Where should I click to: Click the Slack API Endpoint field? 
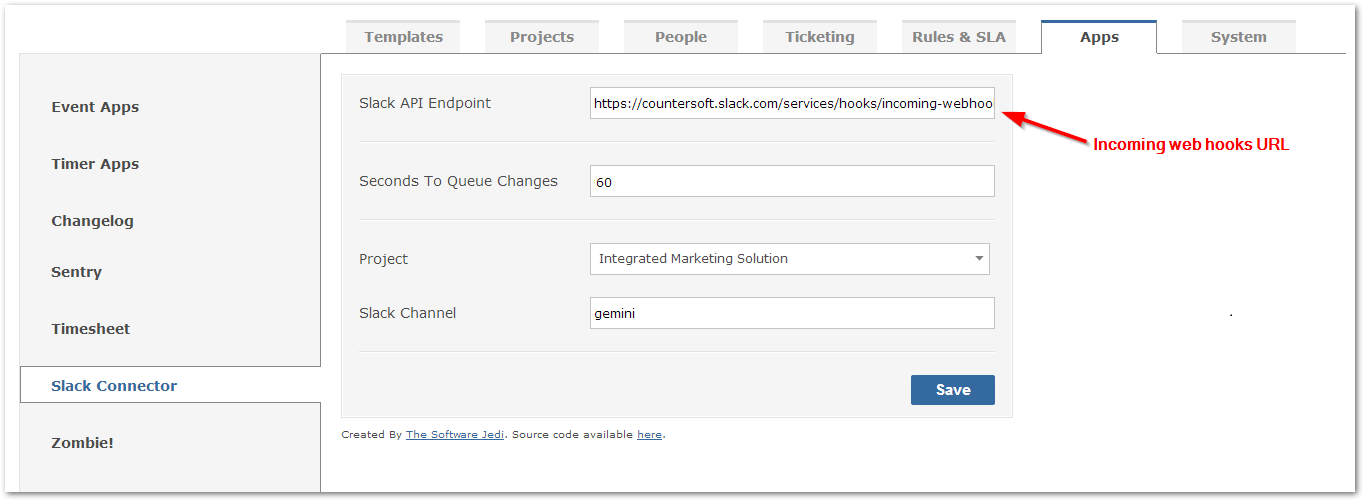pyautogui.click(x=792, y=103)
